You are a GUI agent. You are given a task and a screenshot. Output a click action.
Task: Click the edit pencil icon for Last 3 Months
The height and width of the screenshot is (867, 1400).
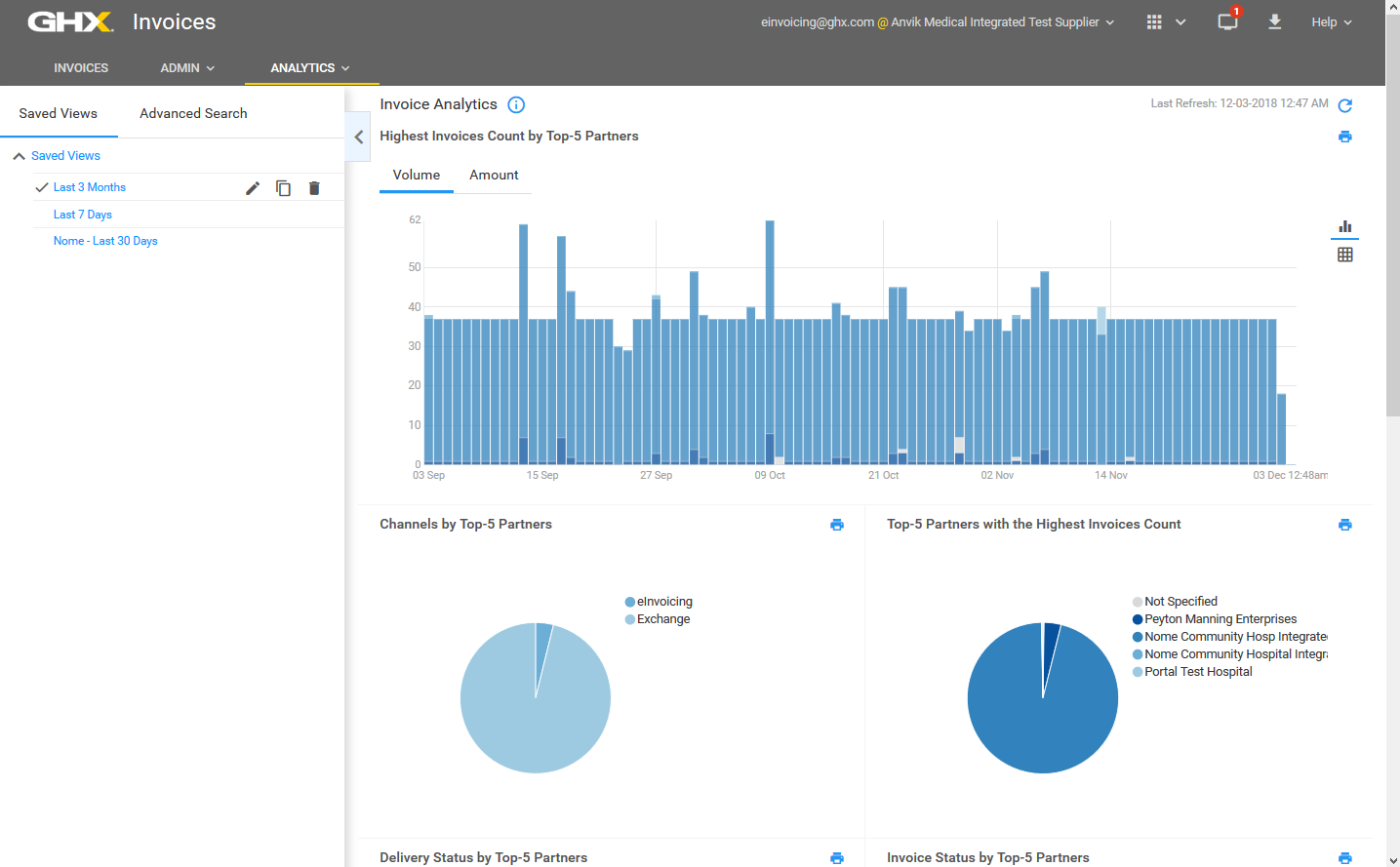[x=253, y=188]
